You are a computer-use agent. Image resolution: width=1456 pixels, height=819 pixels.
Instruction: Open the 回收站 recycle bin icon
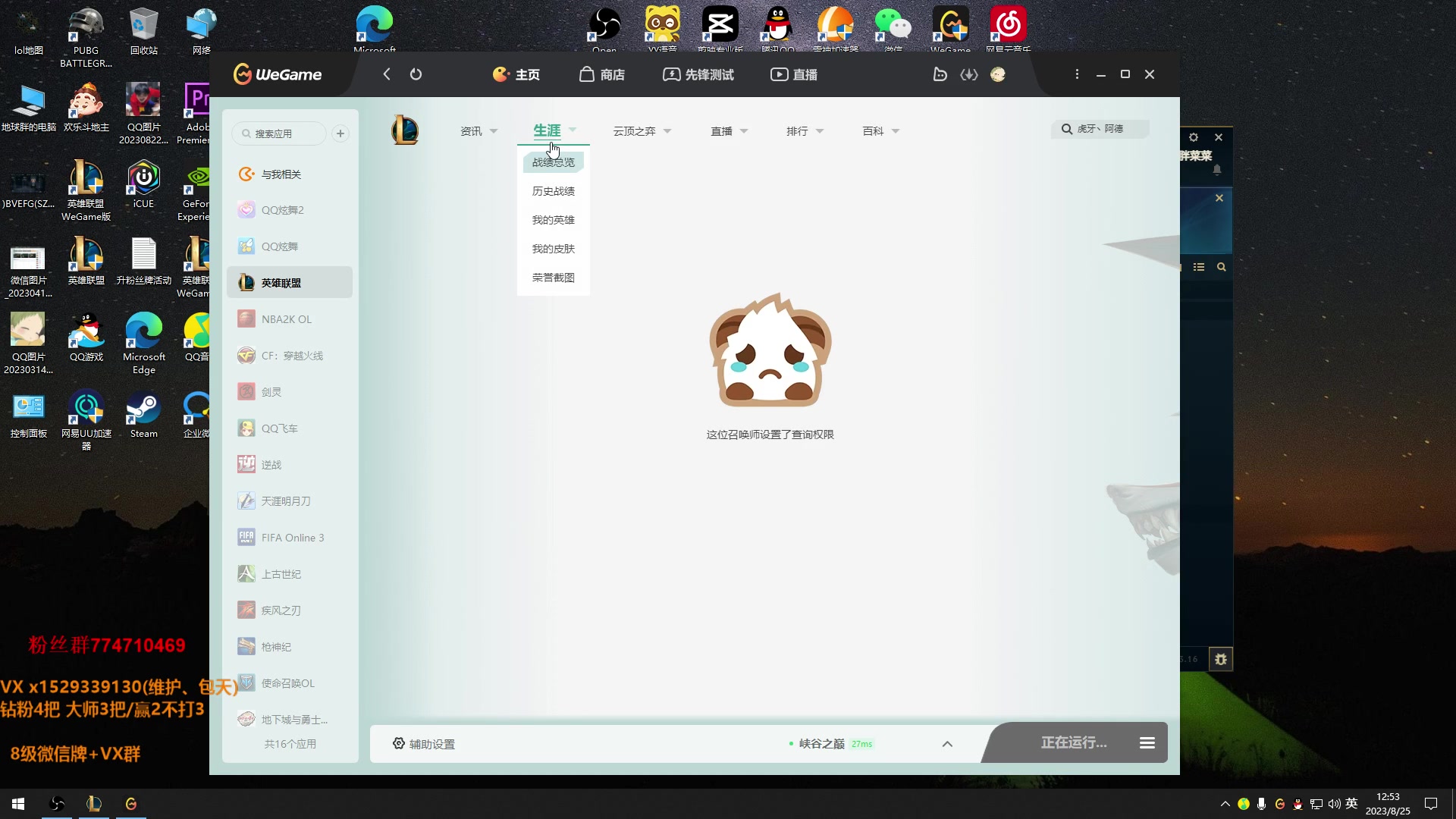click(143, 32)
